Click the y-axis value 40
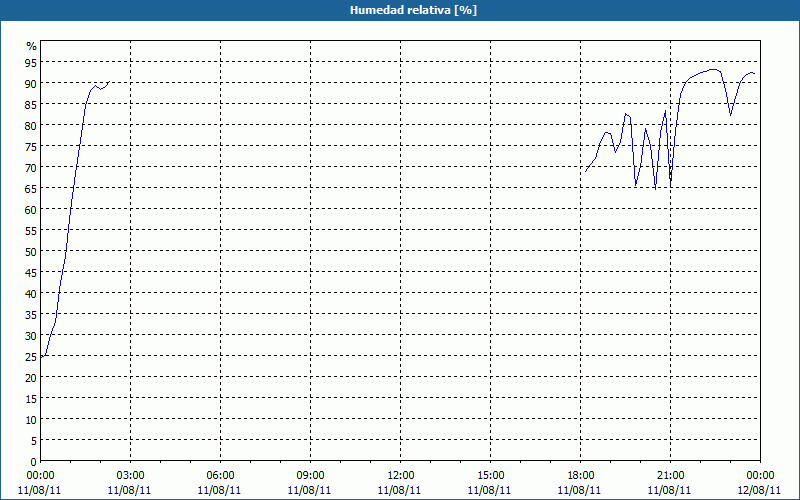The height and width of the screenshot is (500, 800). coord(31,293)
